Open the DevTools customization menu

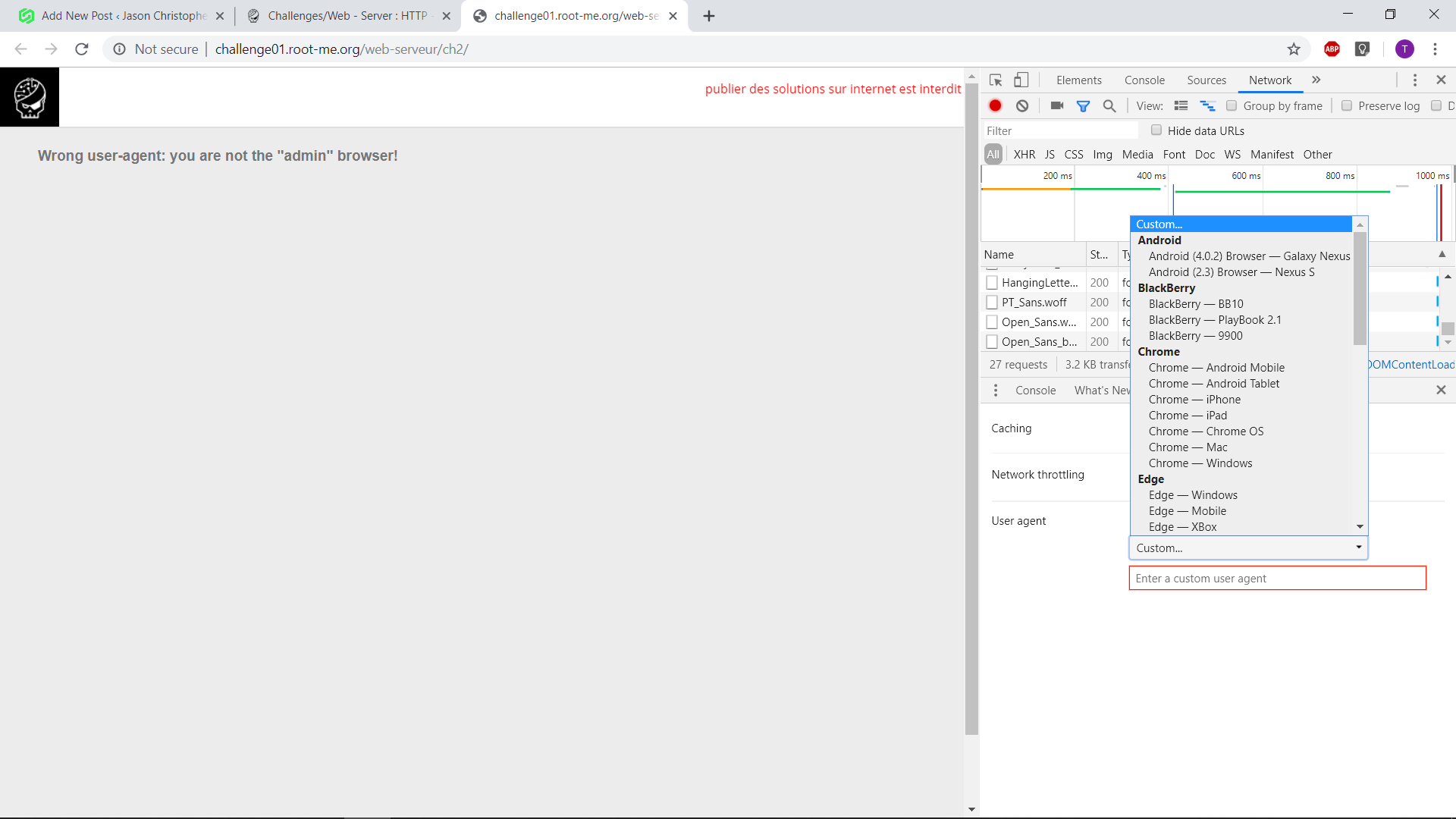1414,80
